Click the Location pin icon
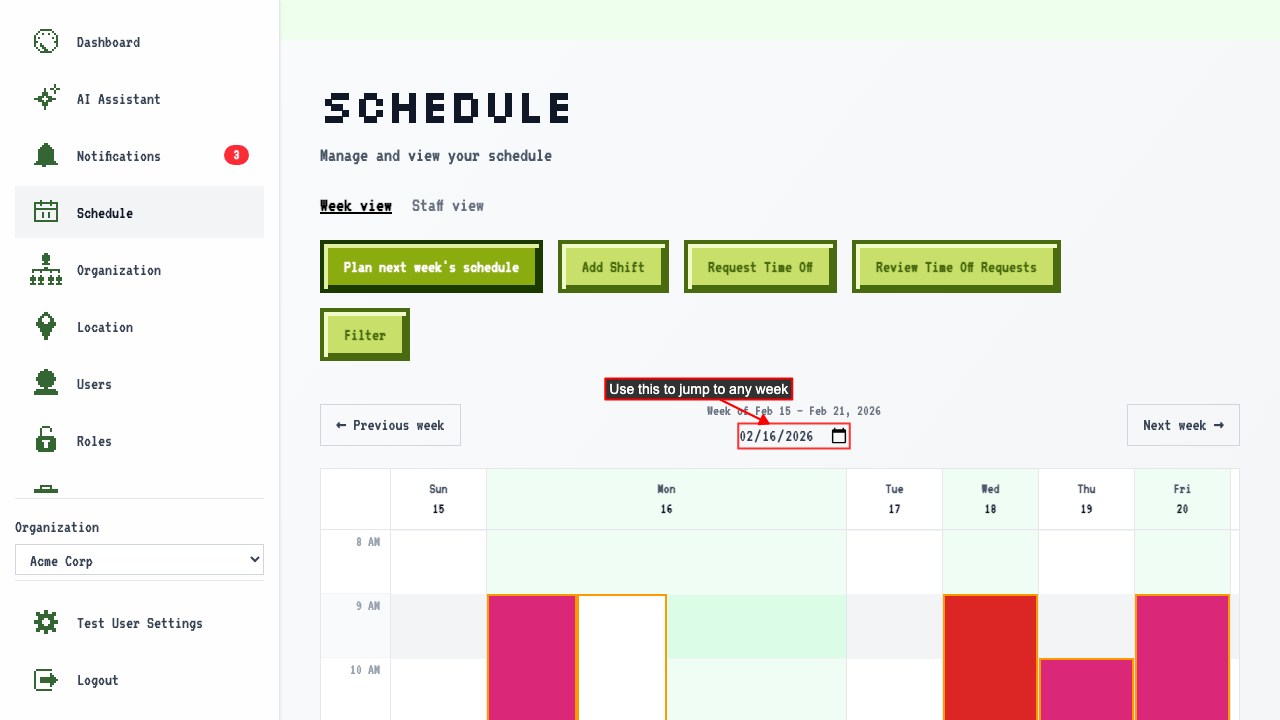The width and height of the screenshot is (1280, 720). point(46,327)
